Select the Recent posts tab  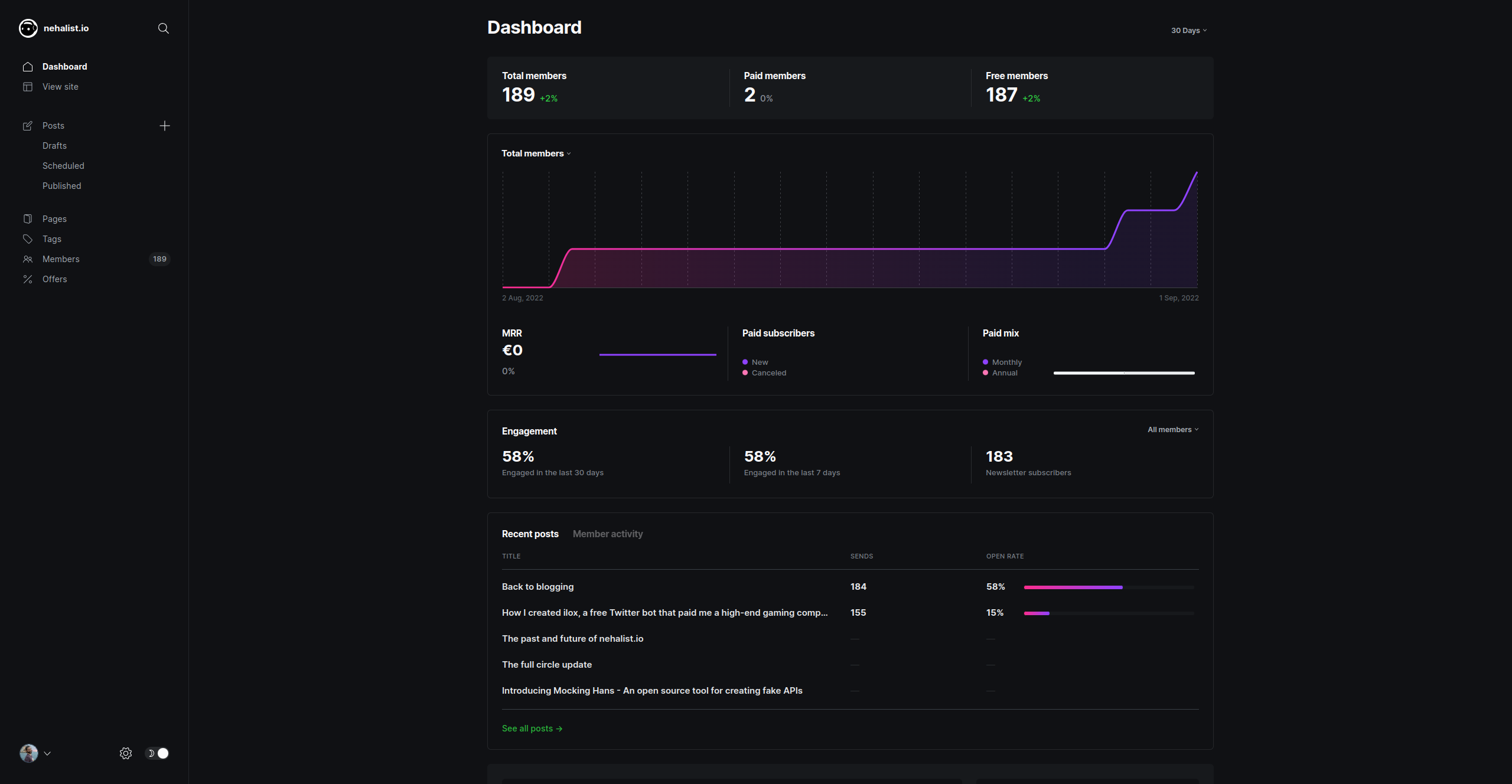click(x=530, y=534)
